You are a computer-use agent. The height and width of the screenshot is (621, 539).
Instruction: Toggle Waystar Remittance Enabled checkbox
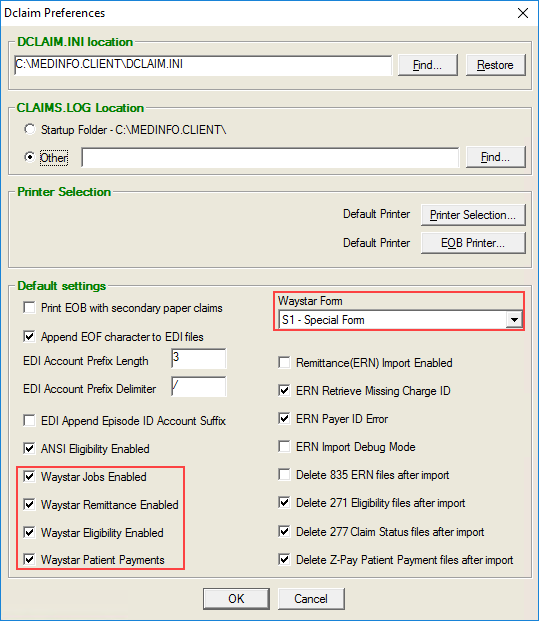[x=29, y=505]
